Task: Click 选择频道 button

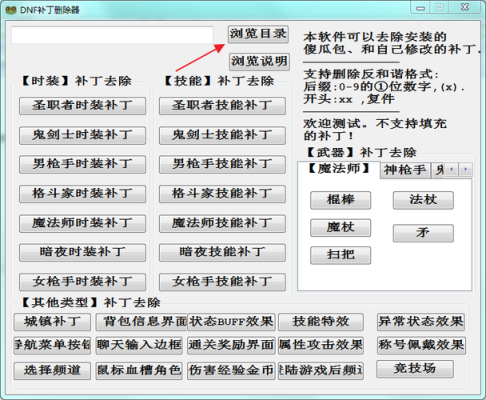Action: [52, 371]
